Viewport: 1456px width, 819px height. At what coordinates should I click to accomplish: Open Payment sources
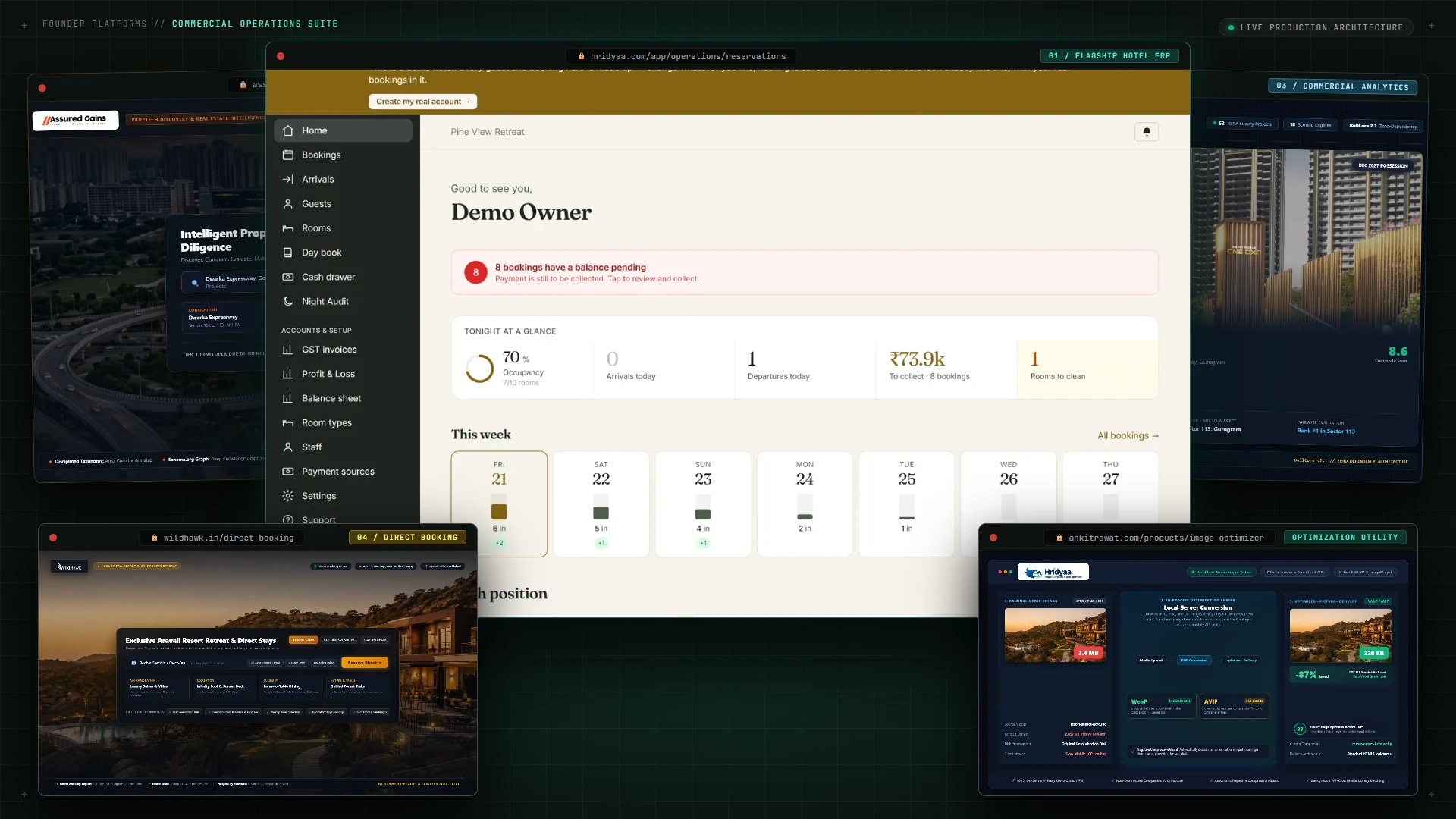343,472
